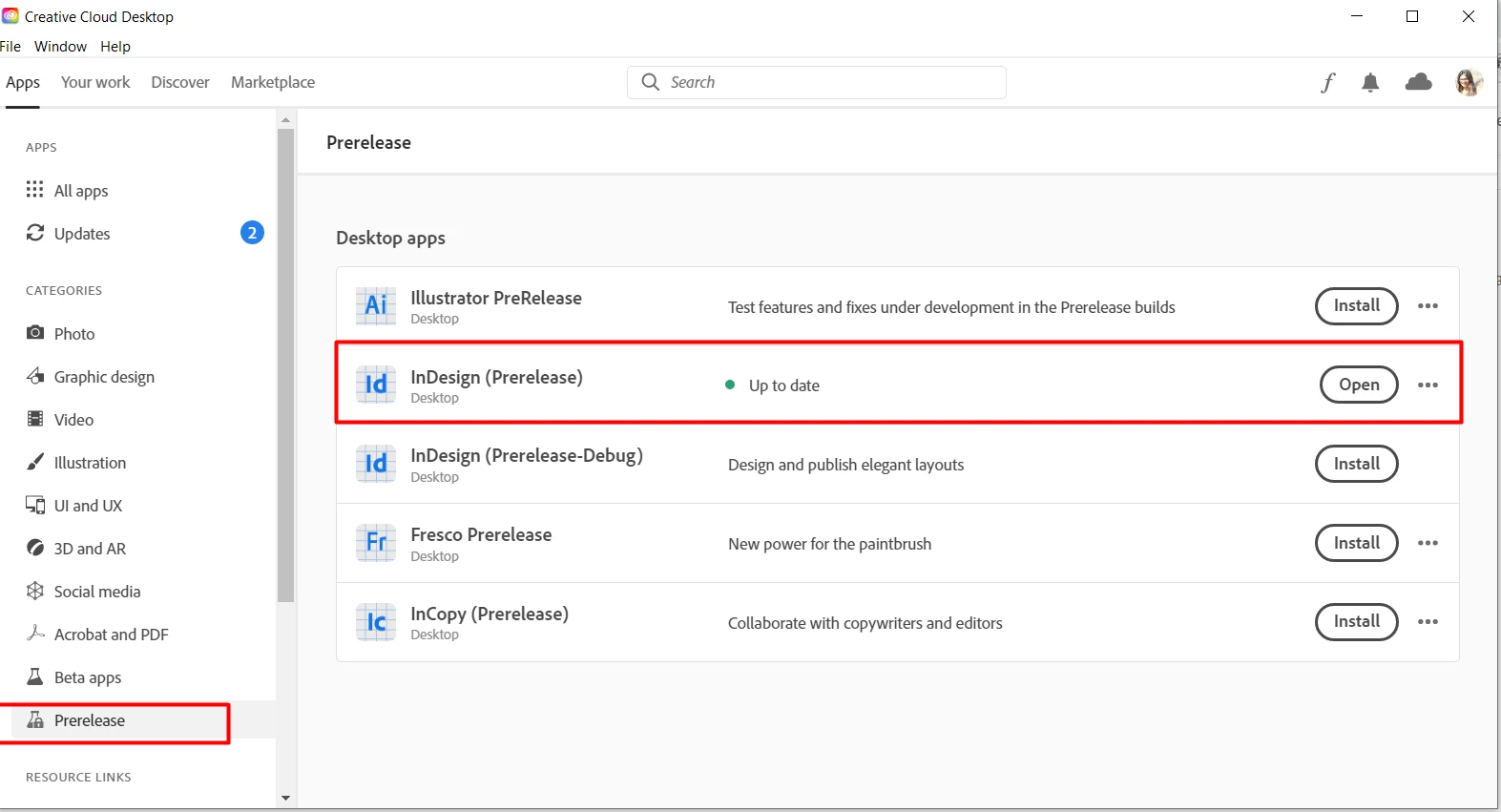
Task: Click the sidebar scroll up arrow
Action: point(285,120)
